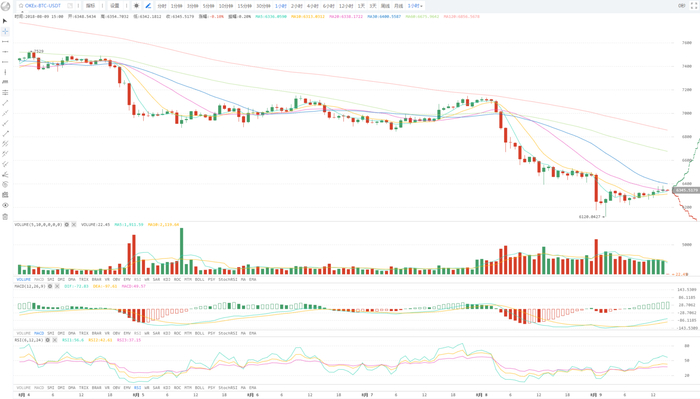Screen dimensions: 700x399
Task: Open RSI indicator settings gear
Action: [x=47, y=340]
